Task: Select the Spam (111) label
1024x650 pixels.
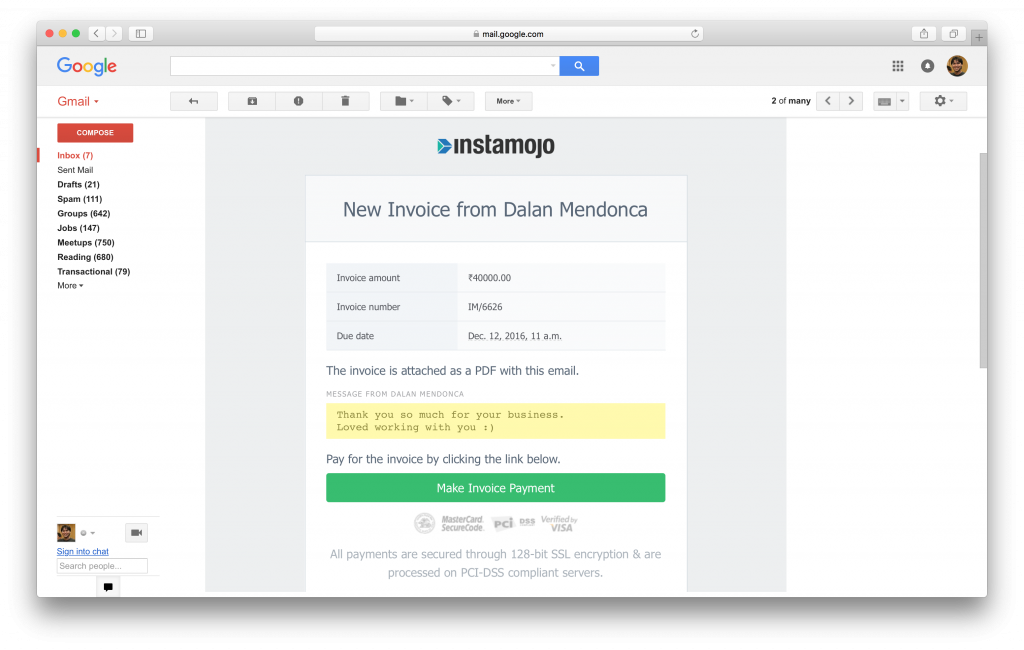Action: click(x=78, y=199)
